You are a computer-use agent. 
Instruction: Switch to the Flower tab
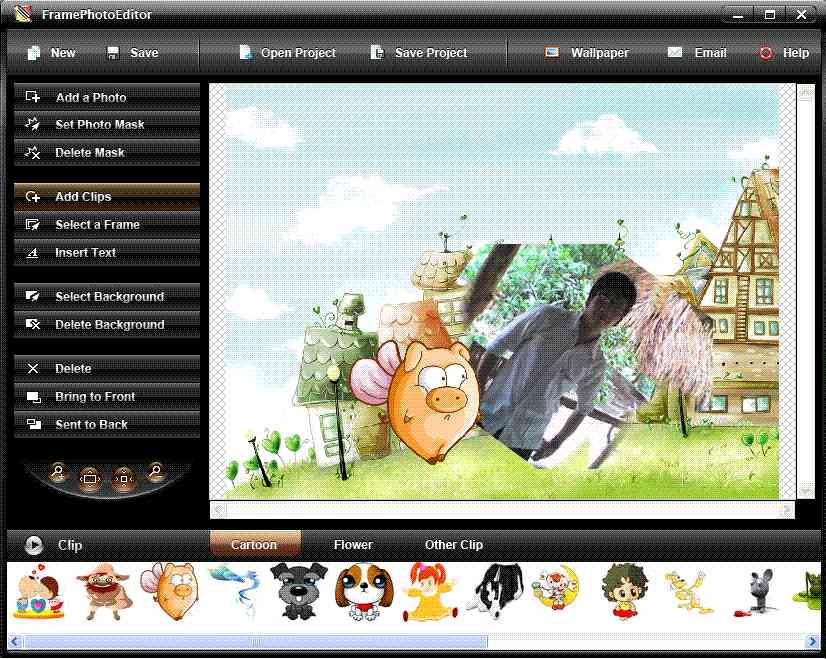click(x=353, y=545)
